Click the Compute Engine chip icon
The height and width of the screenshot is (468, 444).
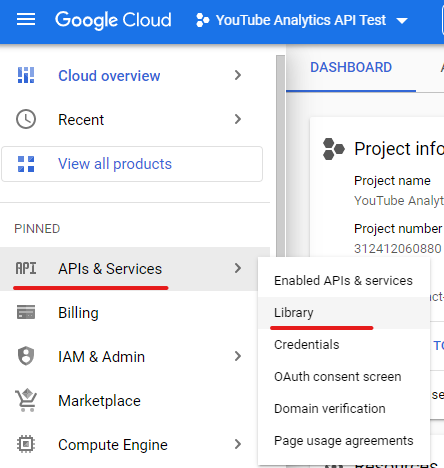[26, 444]
